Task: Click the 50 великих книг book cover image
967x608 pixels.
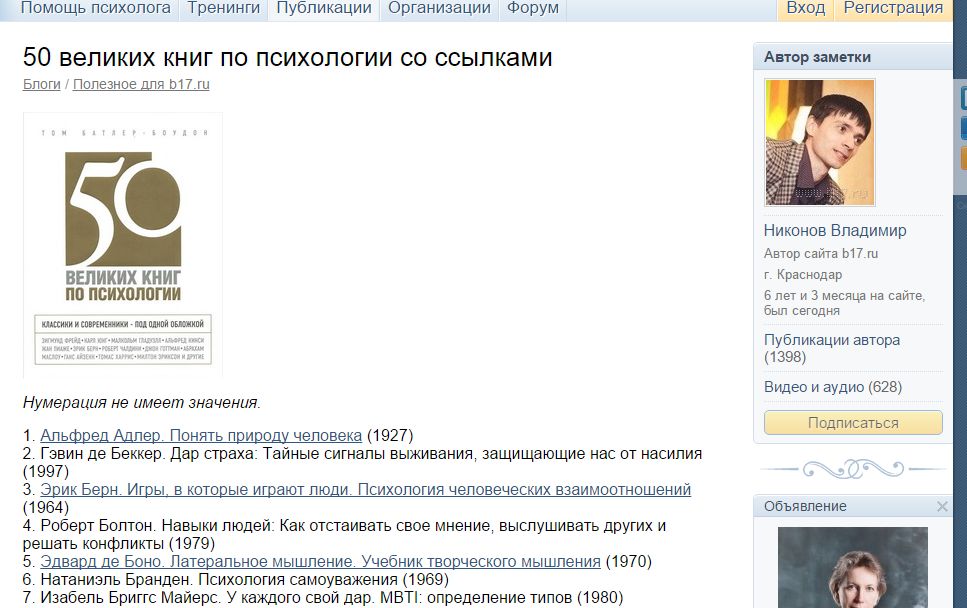Action: 123,245
